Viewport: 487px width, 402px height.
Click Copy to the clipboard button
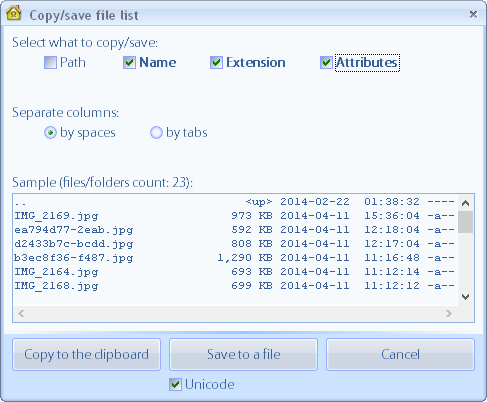point(86,354)
